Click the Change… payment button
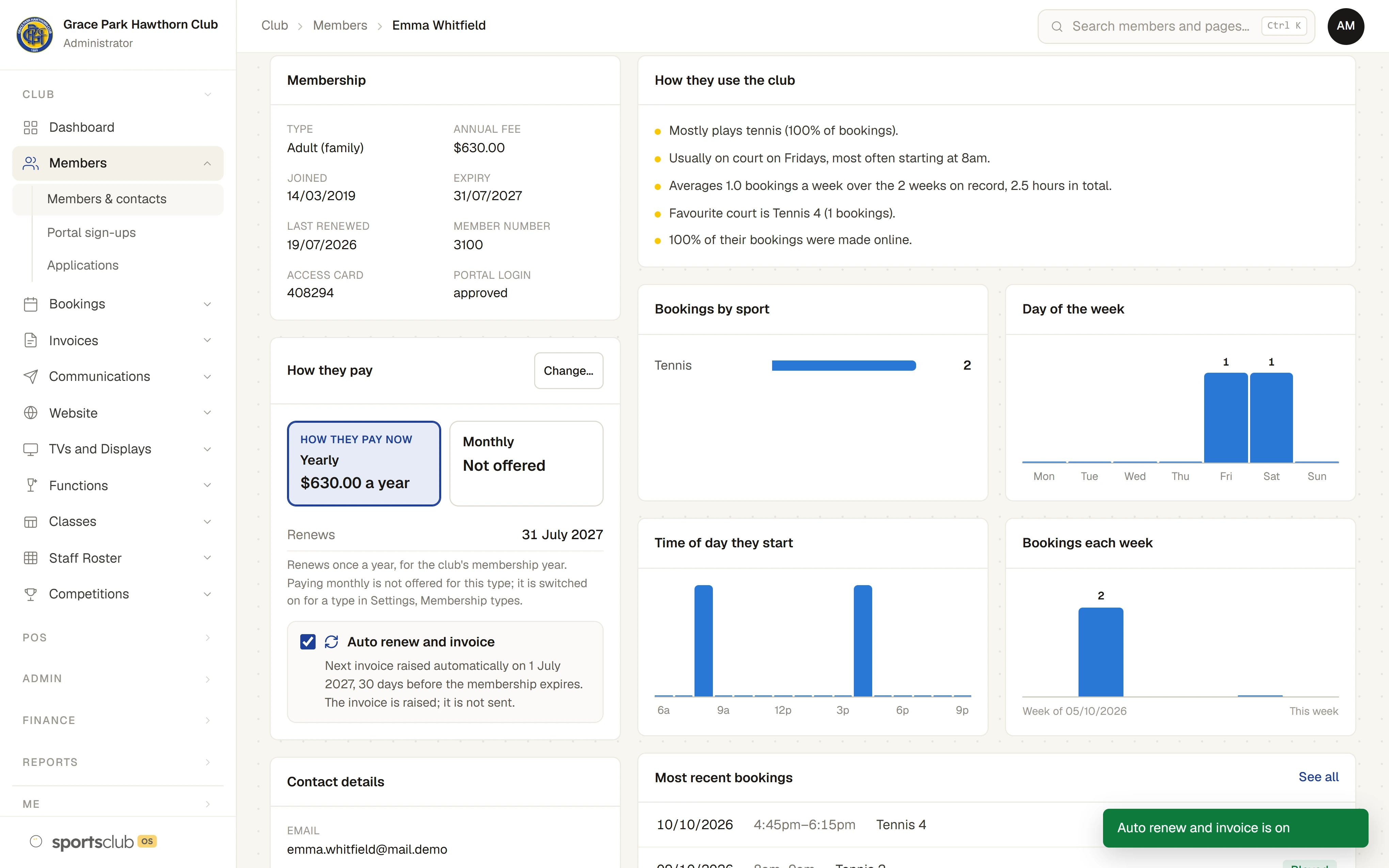The width and height of the screenshot is (1389, 868). (x=568, y=371)
